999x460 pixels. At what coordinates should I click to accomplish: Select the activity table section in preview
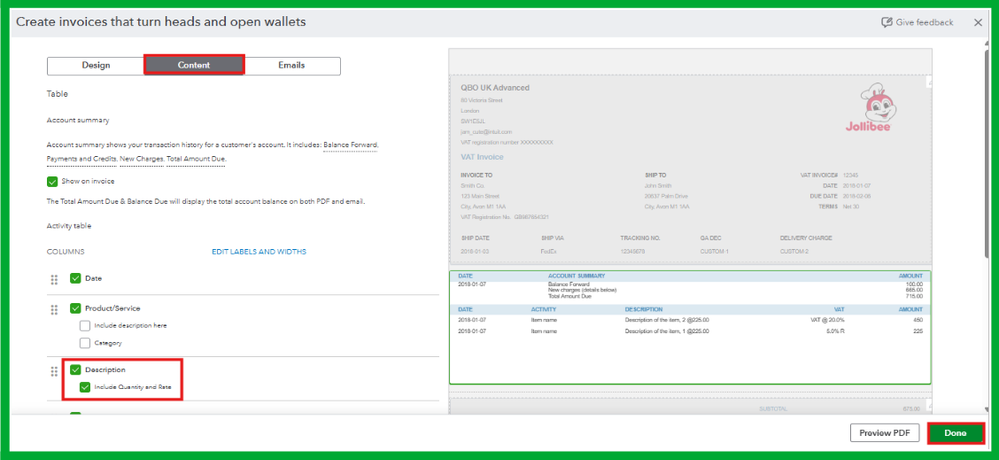690,327
